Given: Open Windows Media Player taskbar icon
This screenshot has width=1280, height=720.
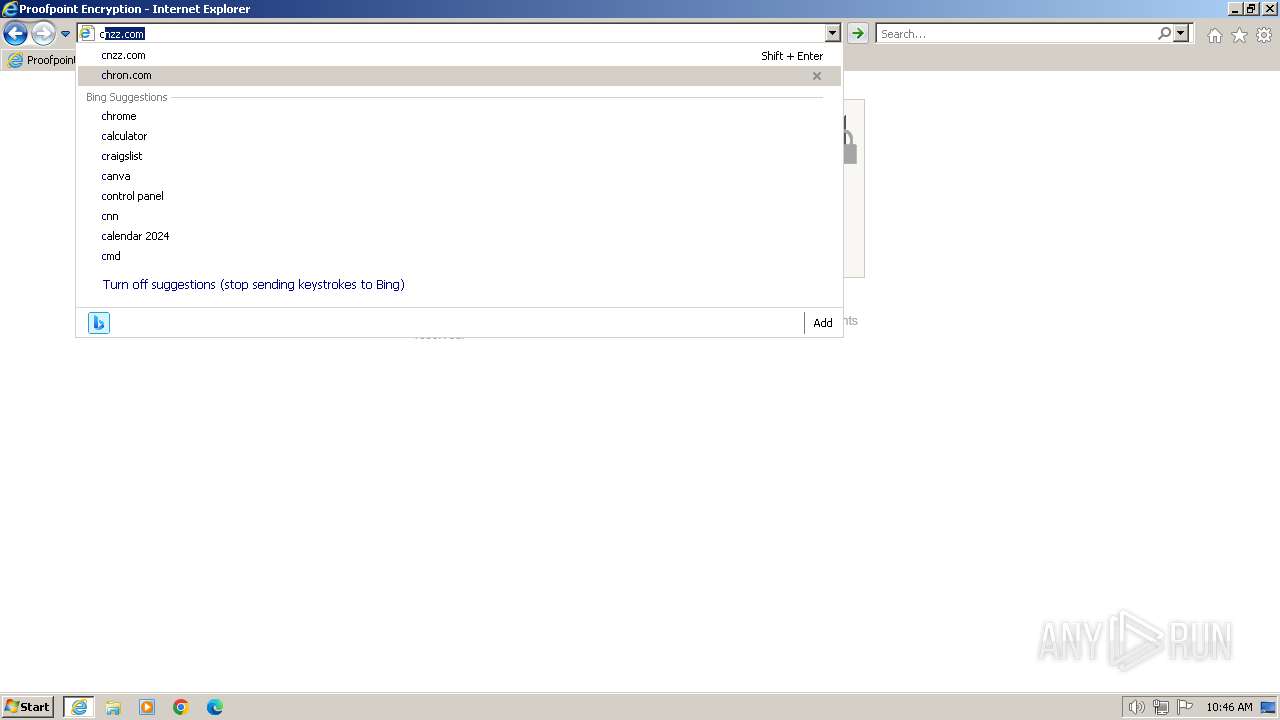Looking at the screenshot, I should point(147,707).
